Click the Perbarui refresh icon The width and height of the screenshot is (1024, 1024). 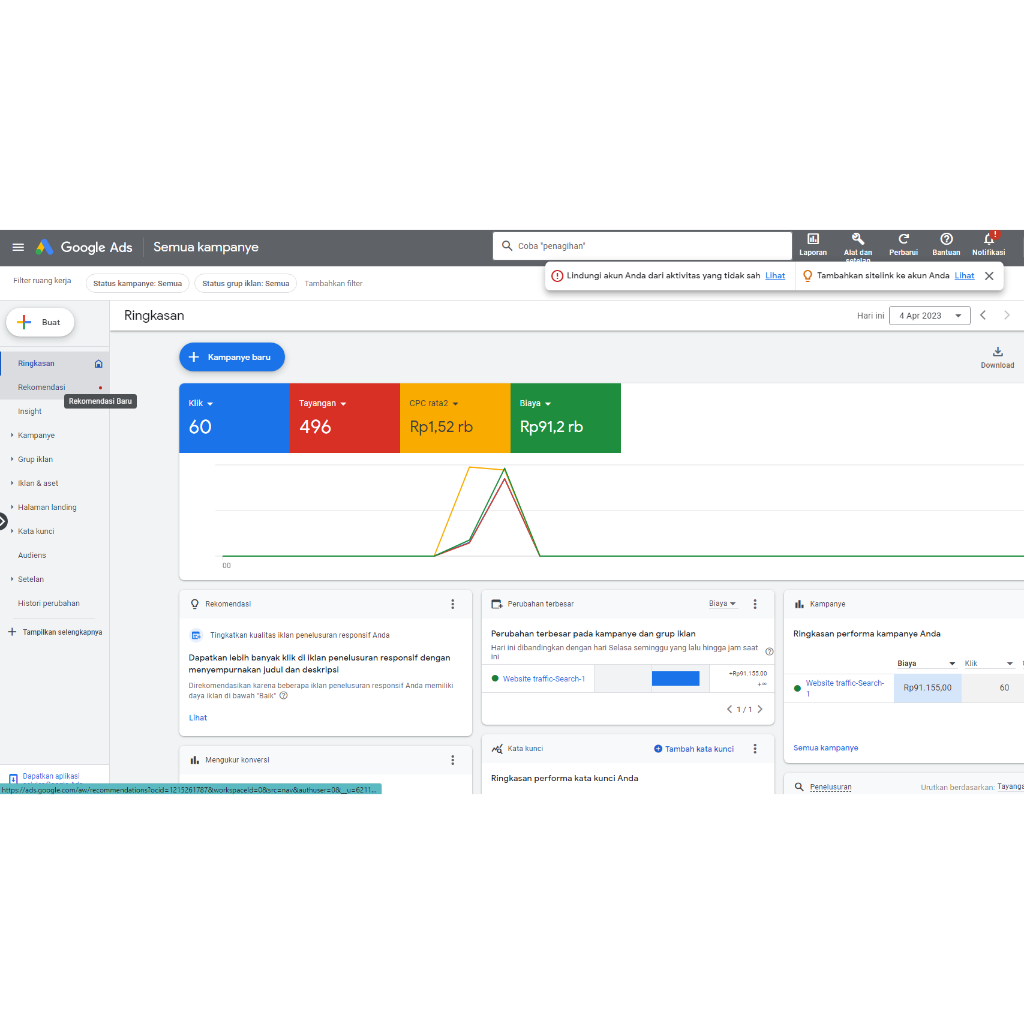(903, 243)
